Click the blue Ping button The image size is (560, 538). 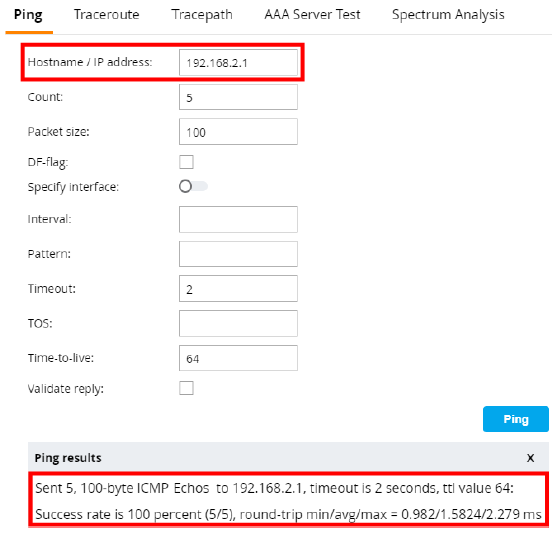click(x=516, y=419)
